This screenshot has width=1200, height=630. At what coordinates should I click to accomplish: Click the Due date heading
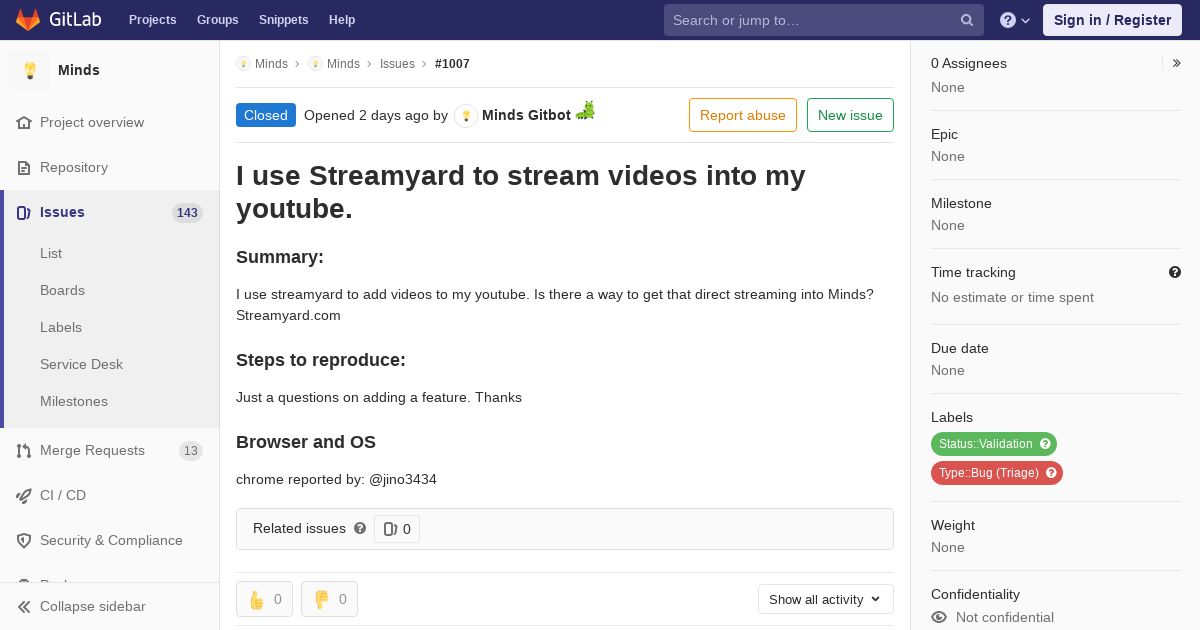point(960,348)
